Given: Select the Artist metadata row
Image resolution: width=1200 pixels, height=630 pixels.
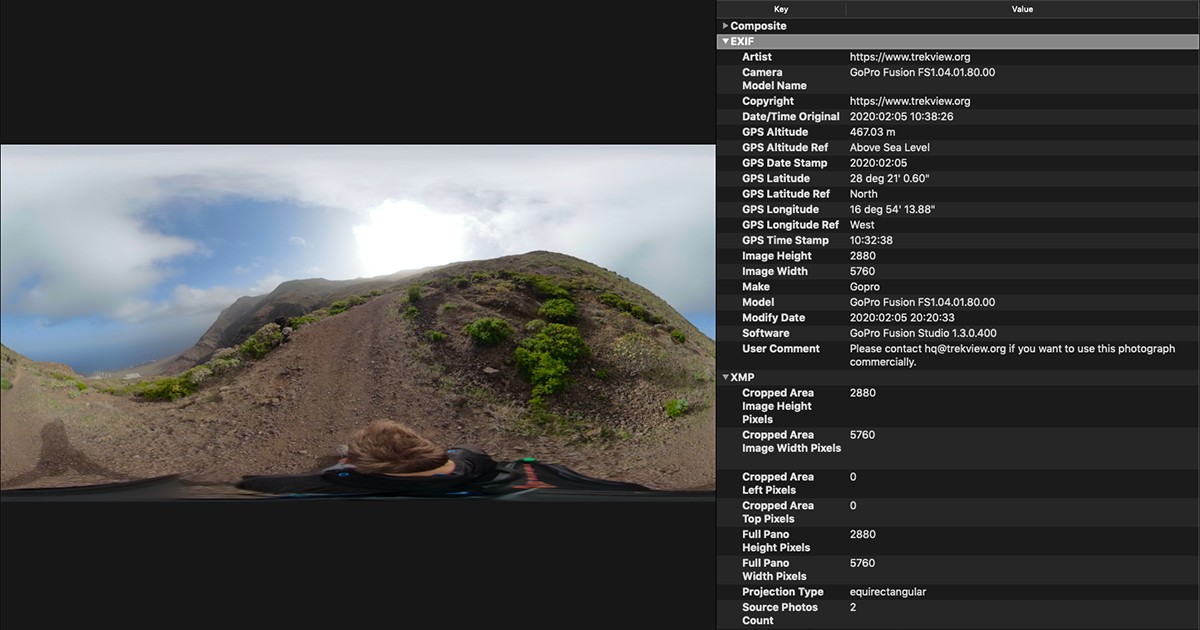Looking at the screenshot, I should click(x=757, y=57).
